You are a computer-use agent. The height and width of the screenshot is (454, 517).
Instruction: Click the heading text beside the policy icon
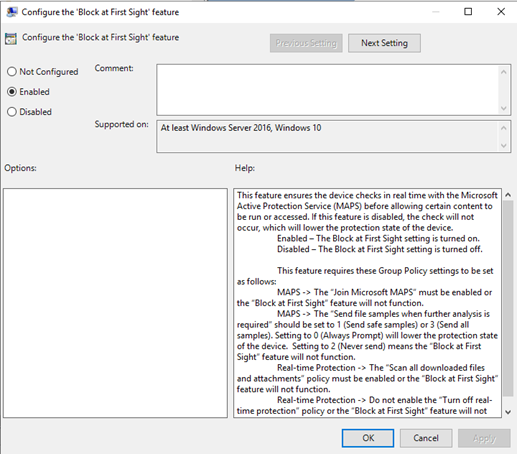[x=100, y=37]
